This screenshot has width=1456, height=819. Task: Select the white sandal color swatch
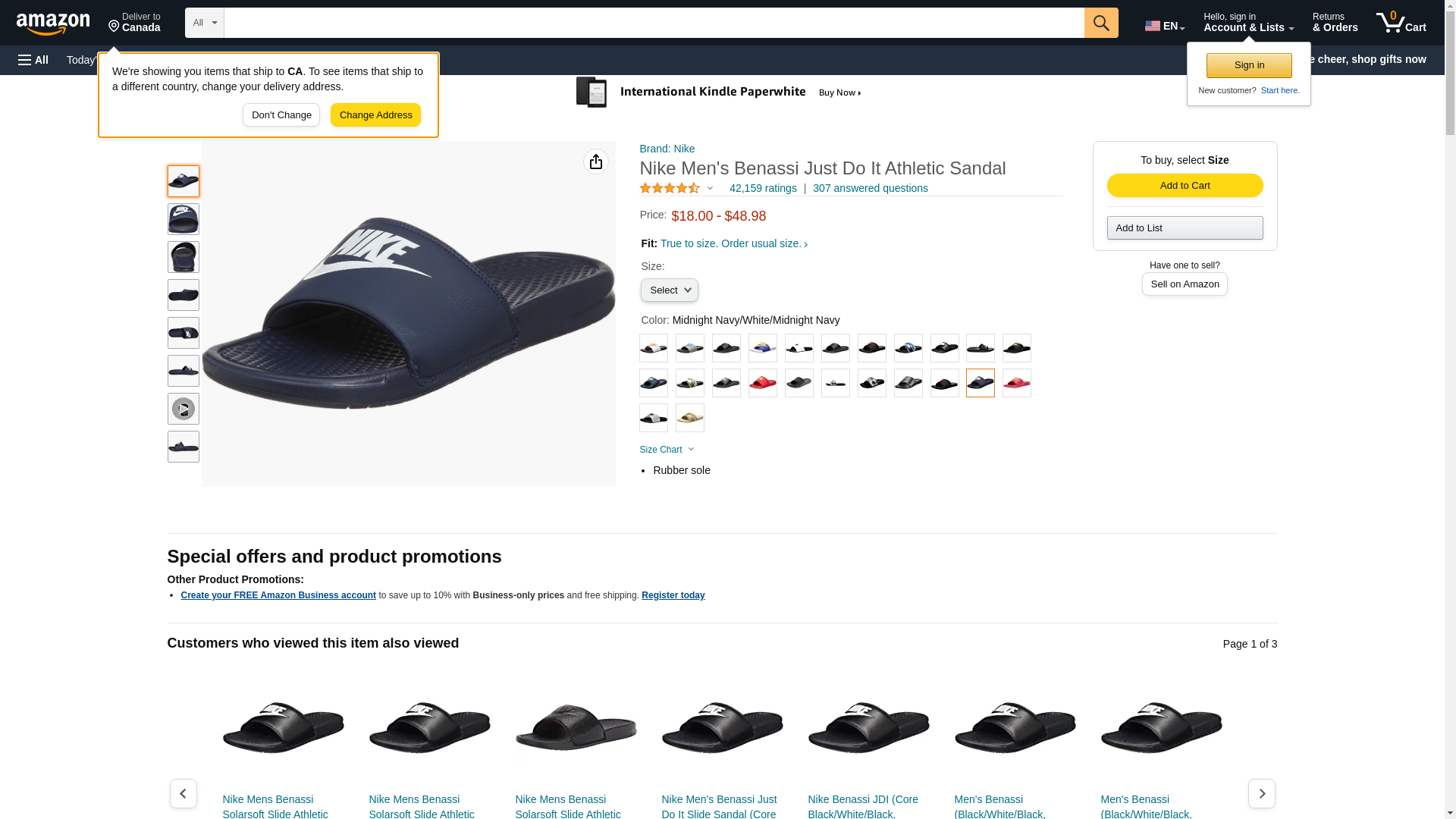pyautogui.click(x=799, y=348)
